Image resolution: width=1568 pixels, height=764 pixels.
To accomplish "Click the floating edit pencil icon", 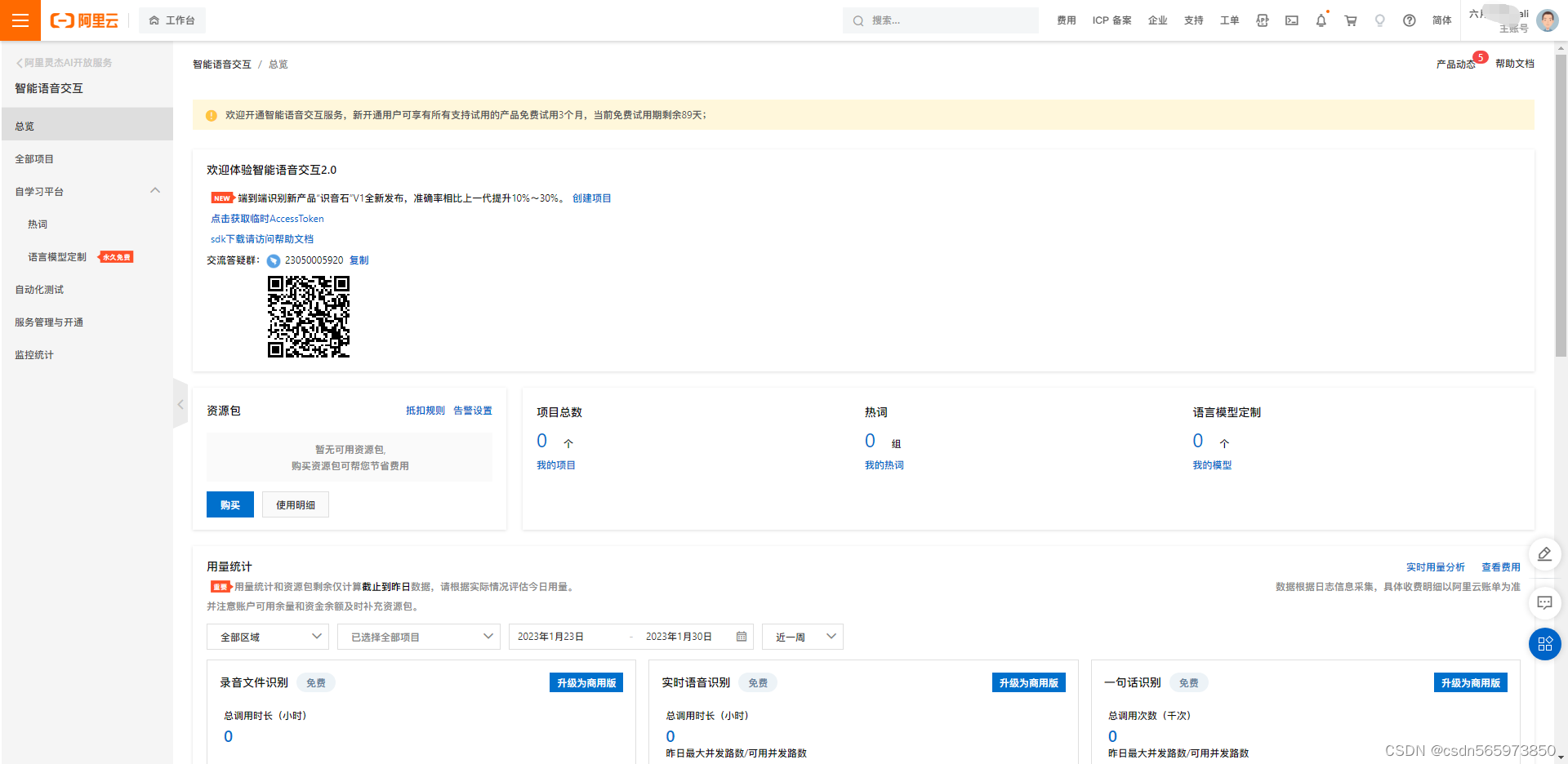I will (x=1545, y=554).
